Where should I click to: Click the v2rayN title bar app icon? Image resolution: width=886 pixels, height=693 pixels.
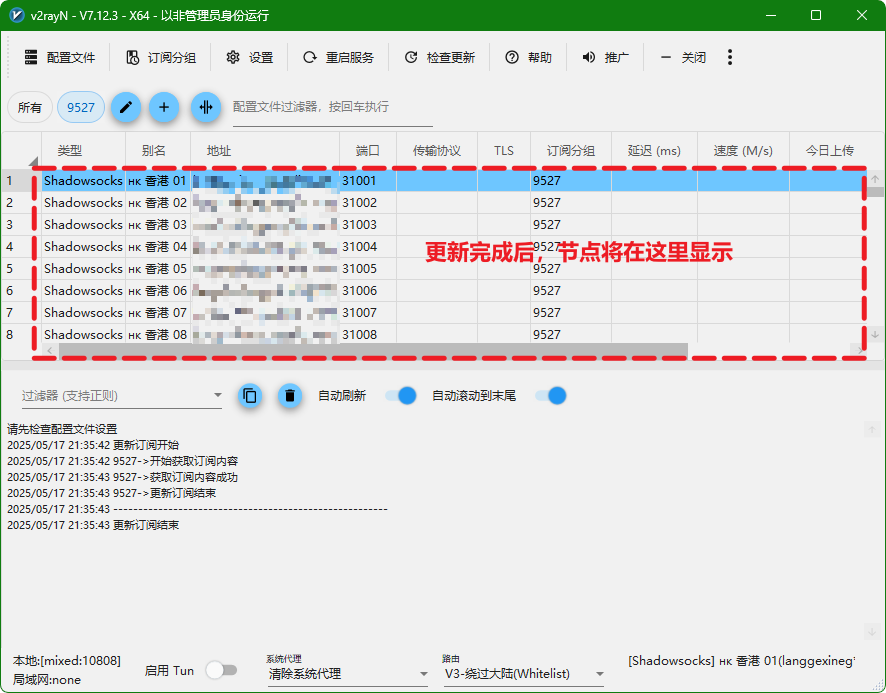click(x=17, y=15)
